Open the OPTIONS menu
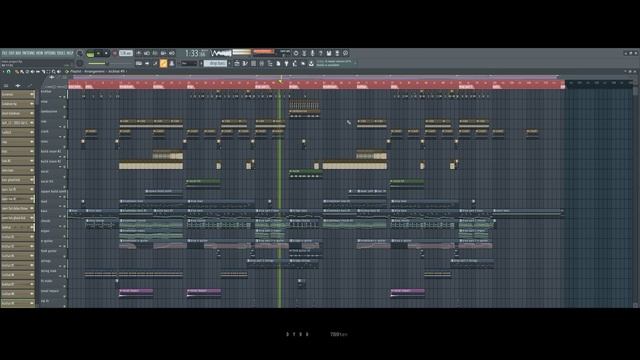 pyautogui.click(x=51, y=53)
